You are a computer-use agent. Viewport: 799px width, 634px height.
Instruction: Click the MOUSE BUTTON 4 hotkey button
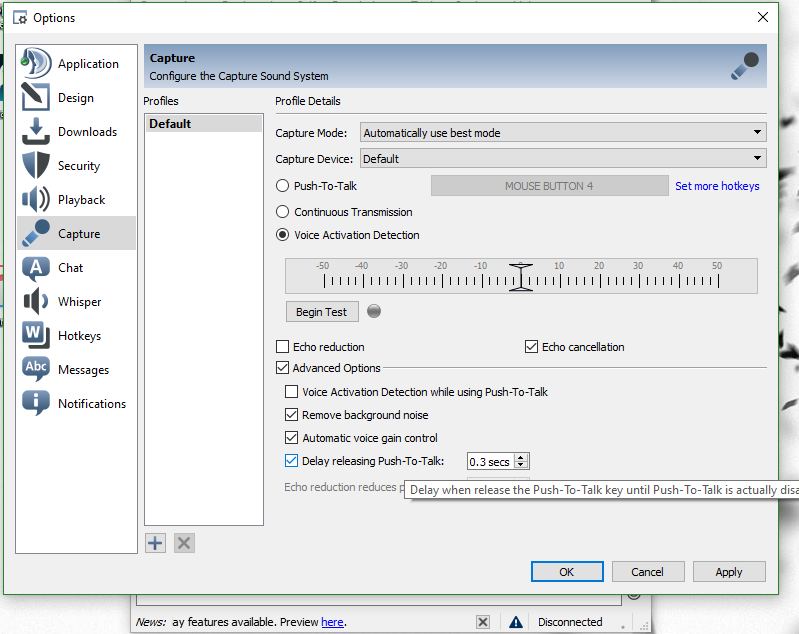pos(549,186)
